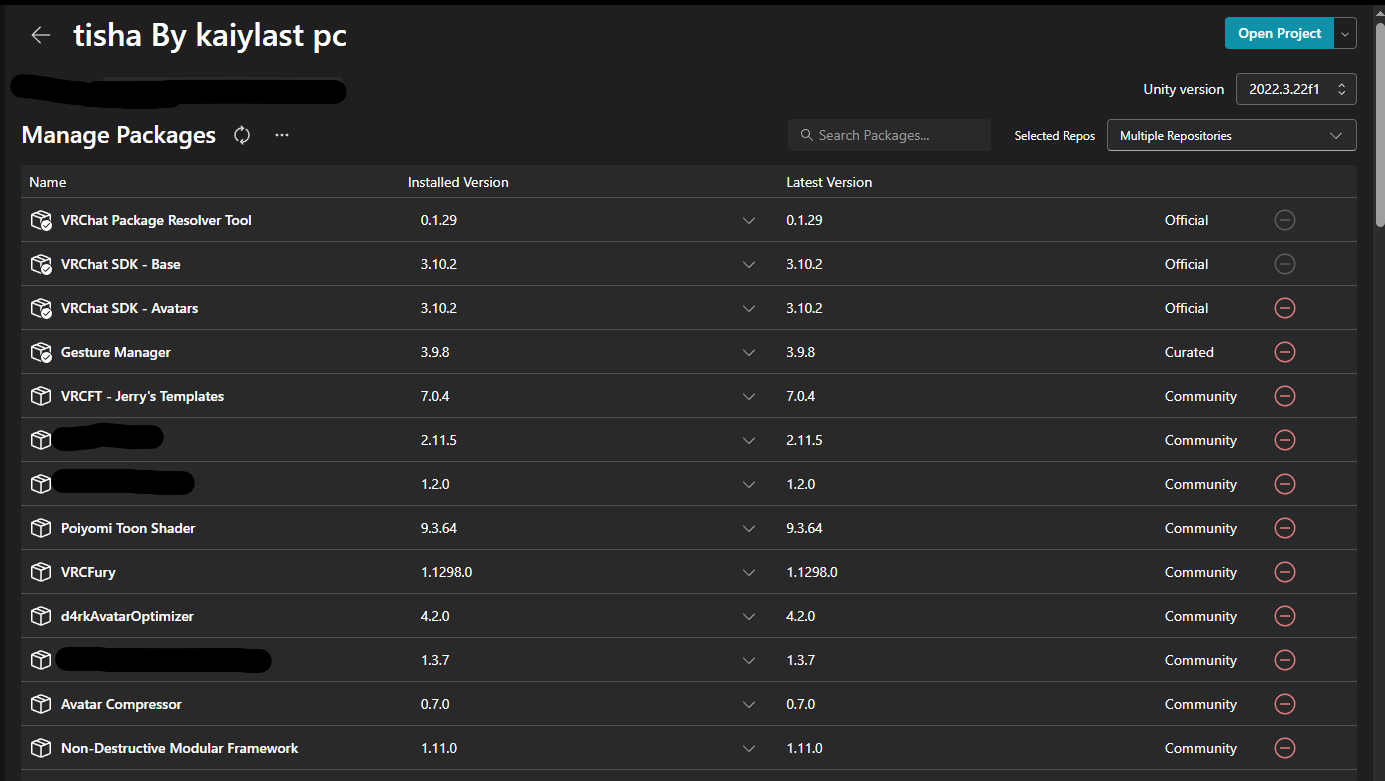
Task: Click the Latest Version column header
Action: (x=829, y=182)
